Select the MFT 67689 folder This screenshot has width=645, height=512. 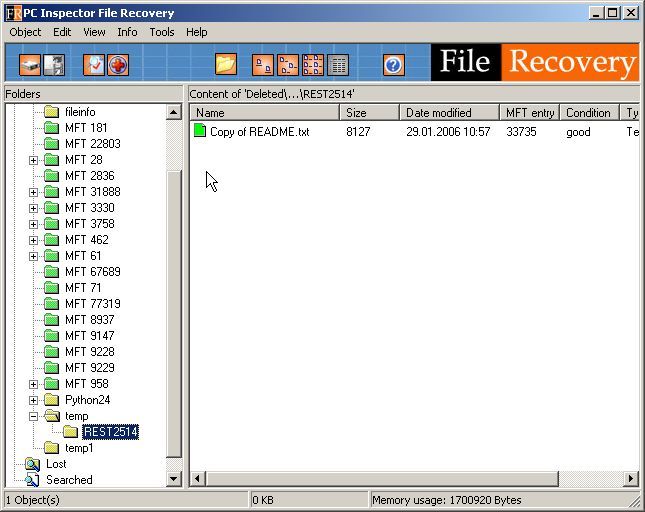[93, 272]
